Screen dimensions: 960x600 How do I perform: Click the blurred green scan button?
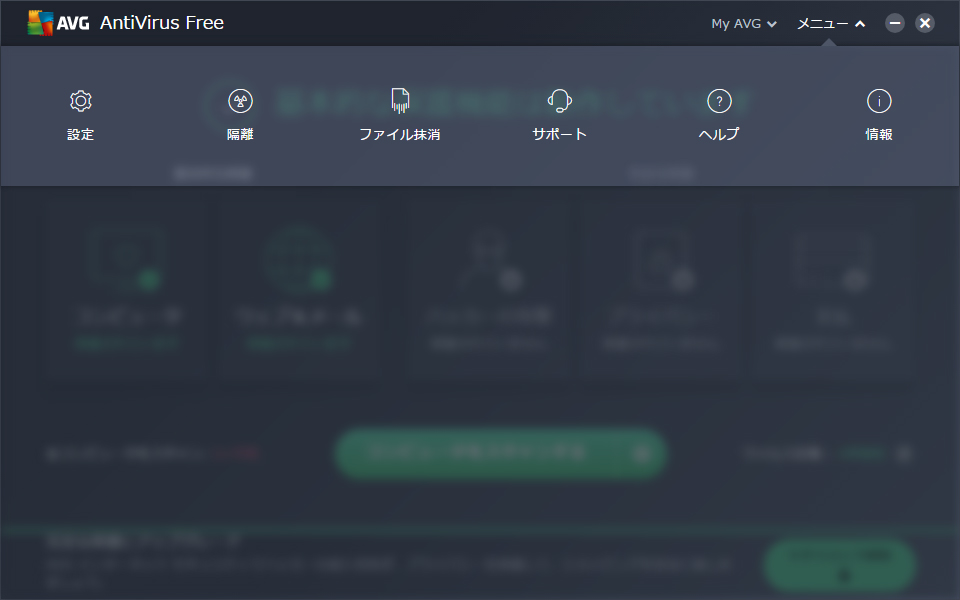pos(501,454)
